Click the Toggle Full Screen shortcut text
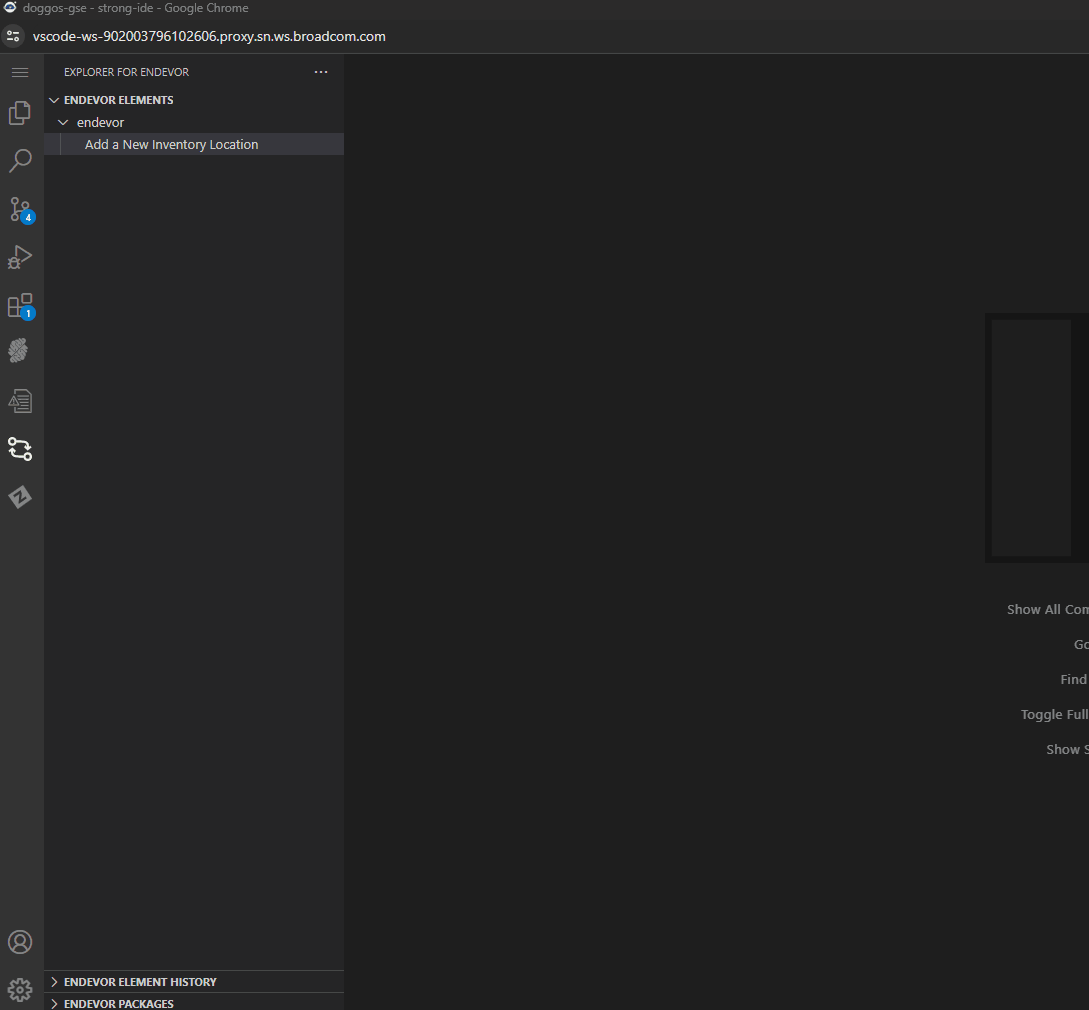The image size is (1089, 1010). 1053,714
